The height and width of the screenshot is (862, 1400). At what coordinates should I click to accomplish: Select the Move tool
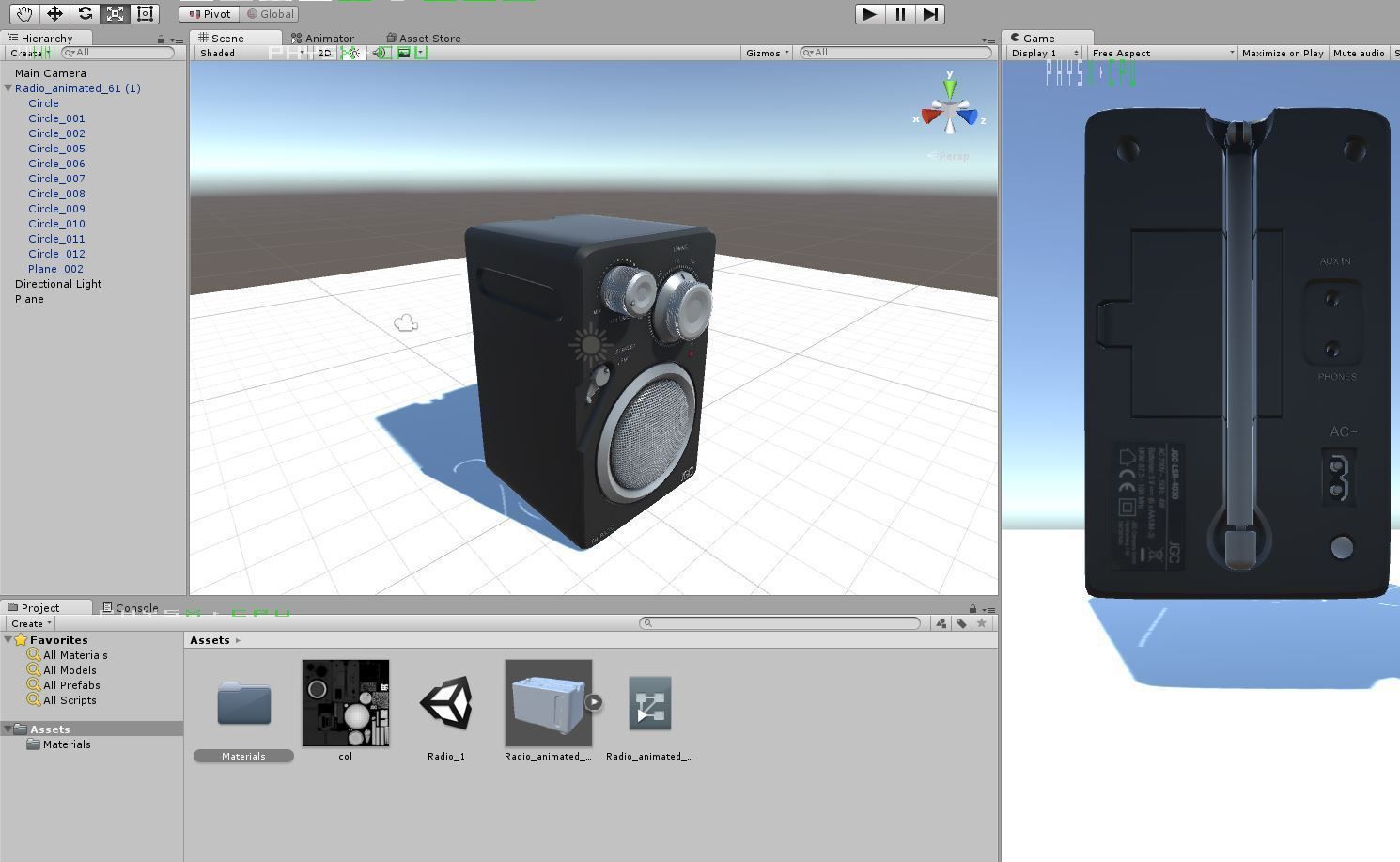tap(55, 14)
